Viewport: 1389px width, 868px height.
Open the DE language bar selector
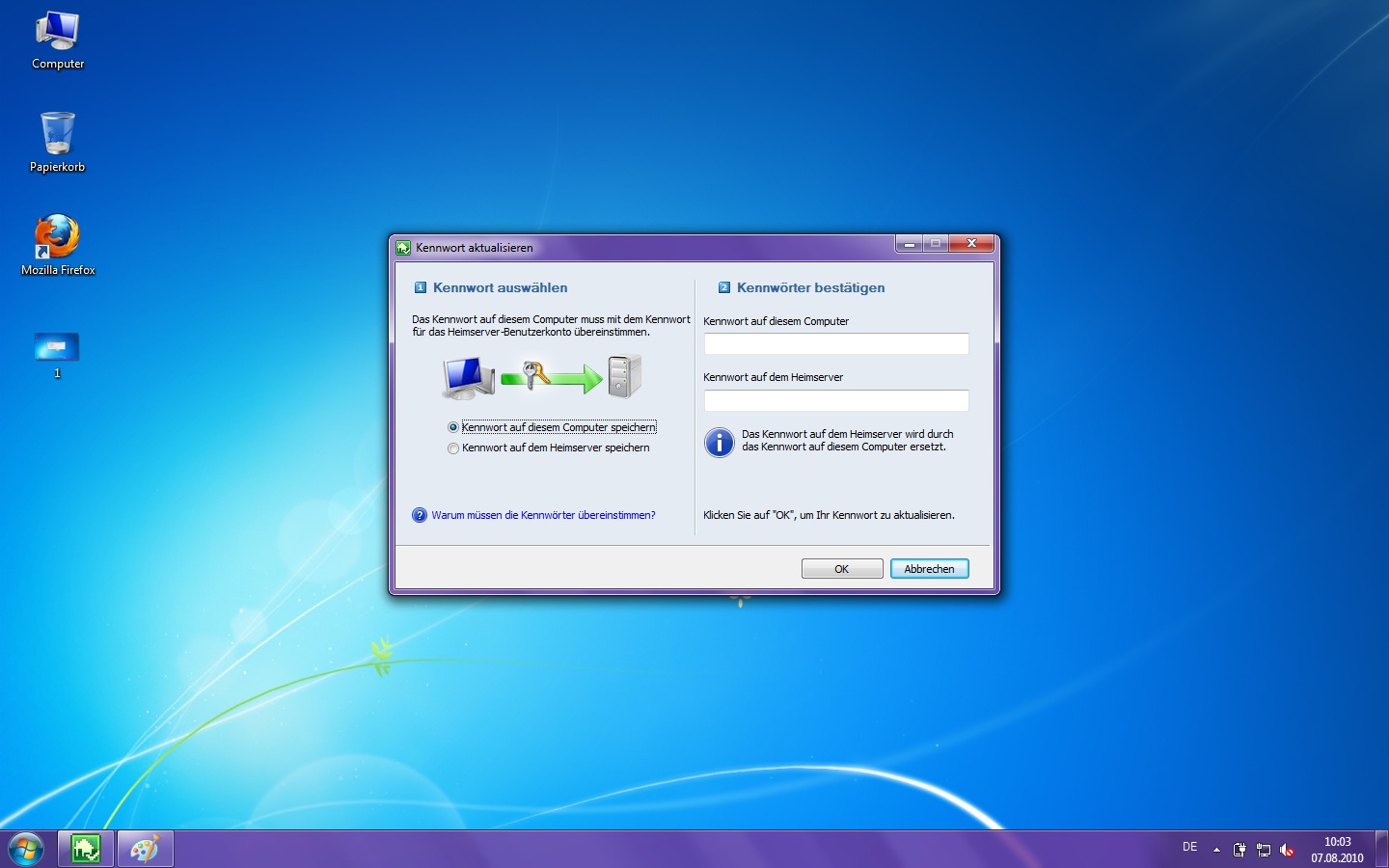[1189, 847]
